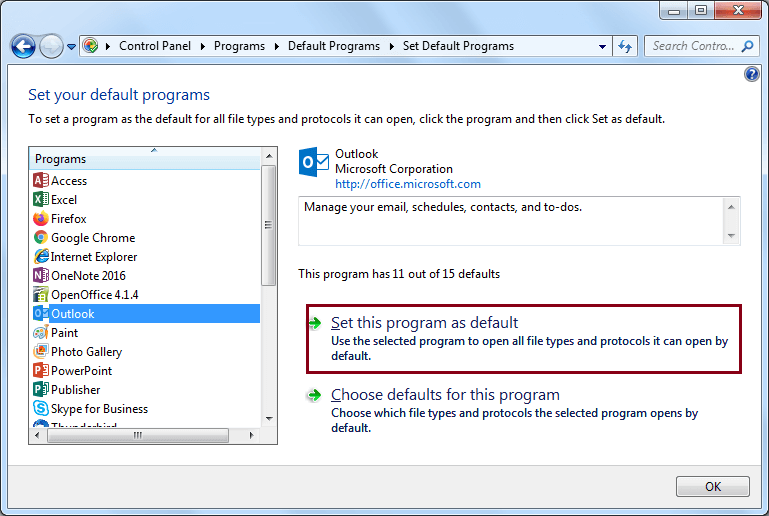Click the PowerPoint icon
Image resolution: width=769 pixels, height=516 pixels.
coord(41,370)
